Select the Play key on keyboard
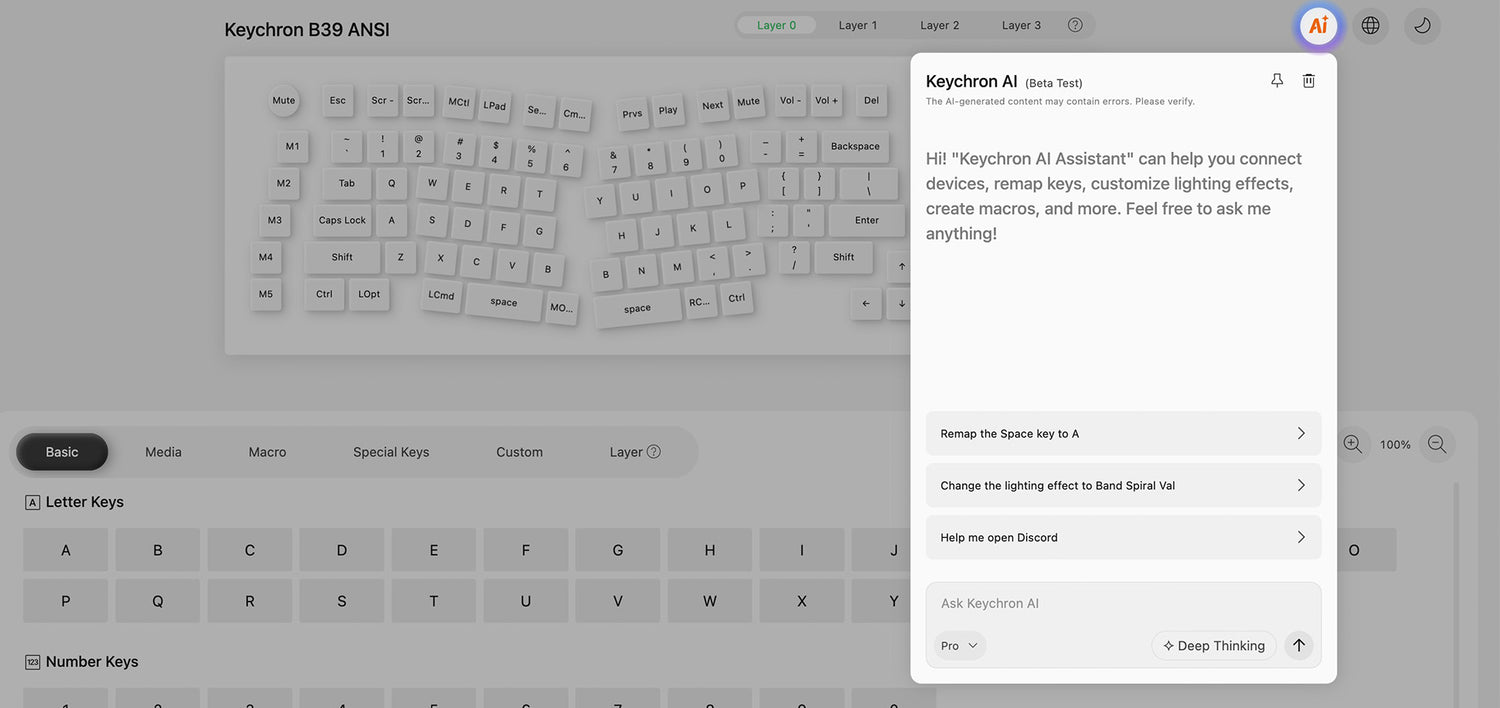The image size is (1500, 708). click(x=668, y=110)
